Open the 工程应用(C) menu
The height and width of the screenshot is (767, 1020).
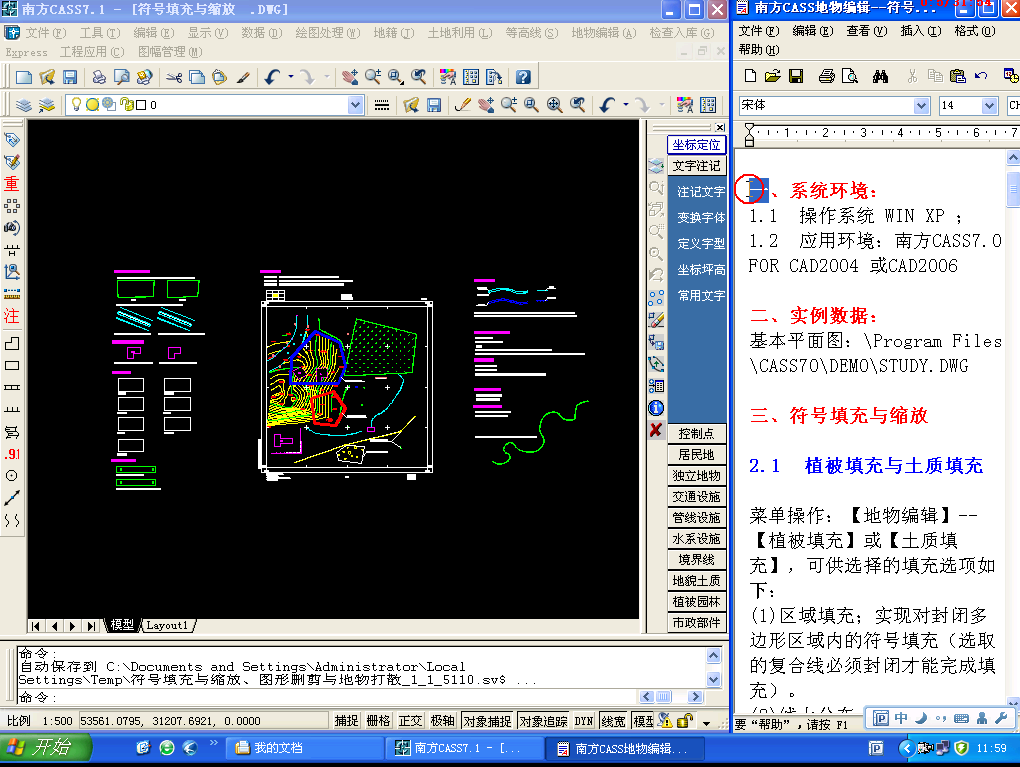click(92, 51)
